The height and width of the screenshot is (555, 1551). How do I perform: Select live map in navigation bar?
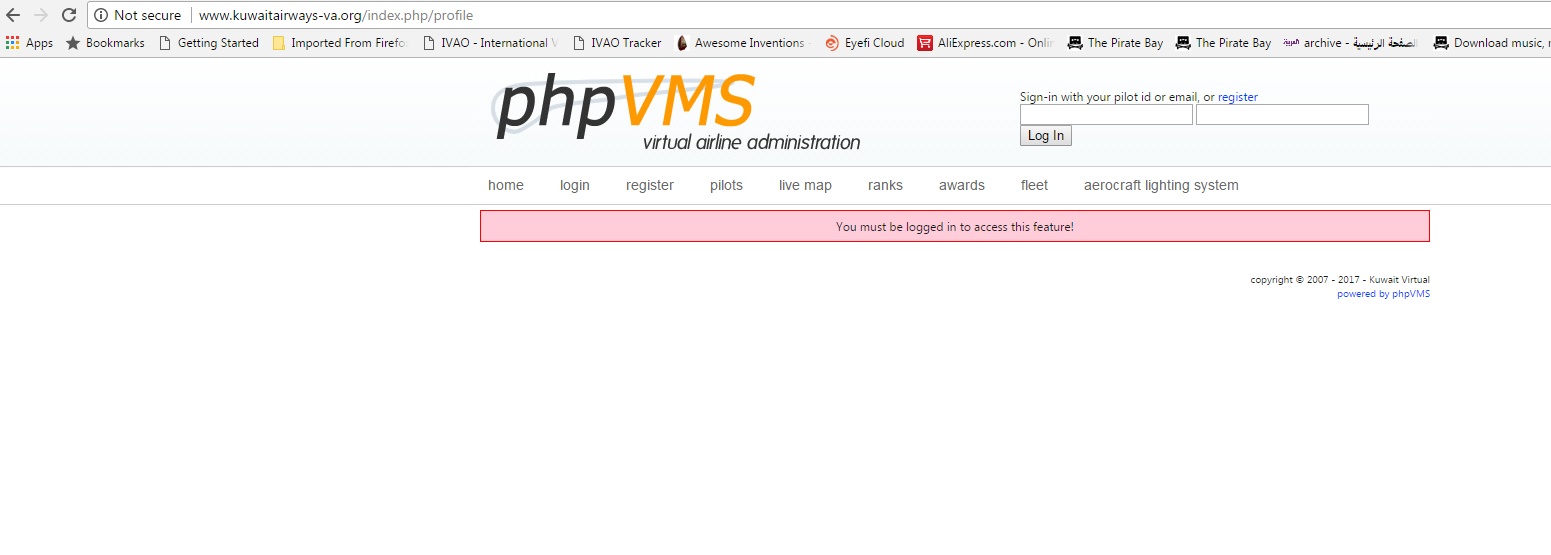click(x=805, y=185)
